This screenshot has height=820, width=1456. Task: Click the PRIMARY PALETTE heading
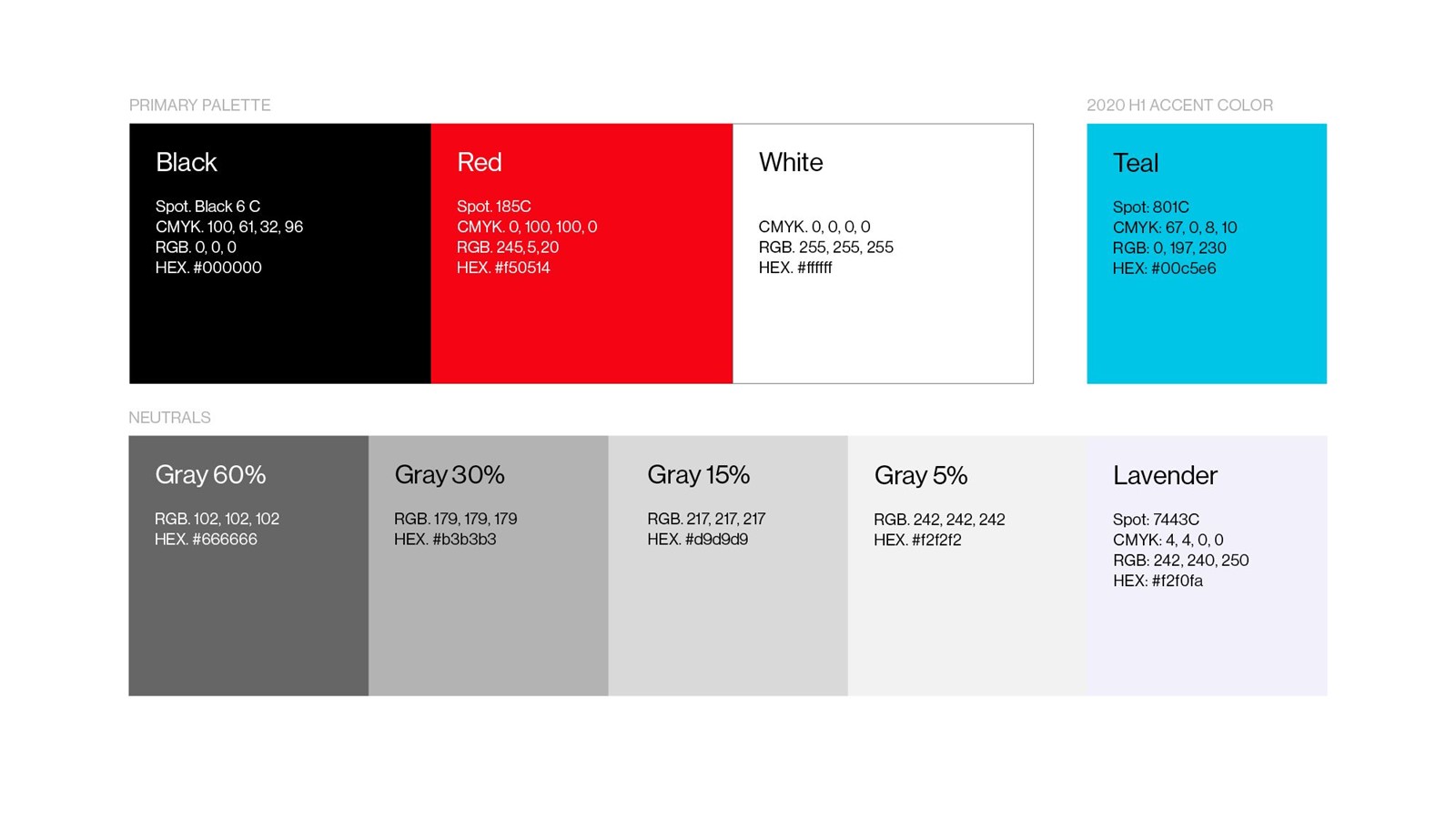pos(200,105)
